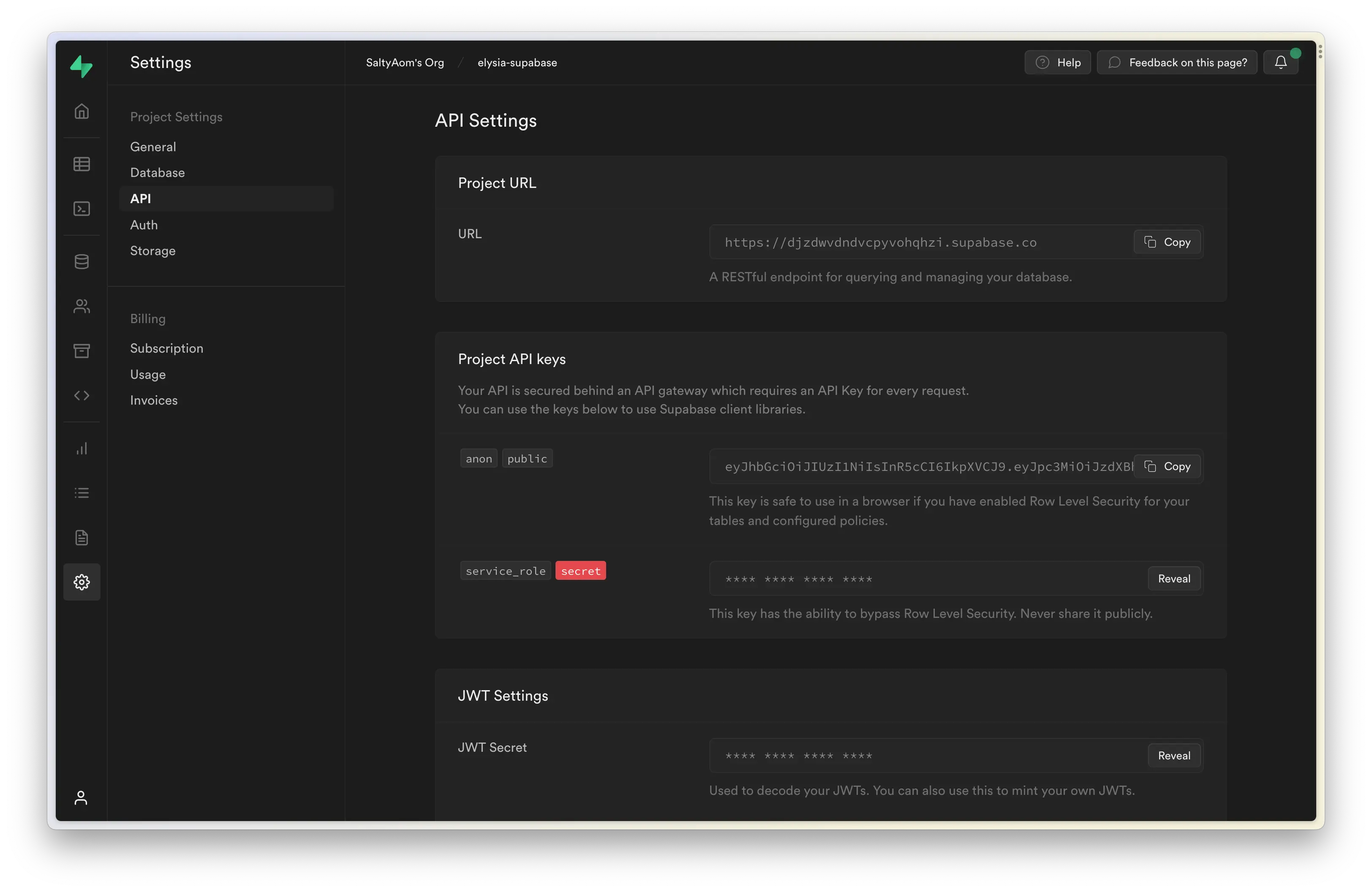1372x892 pixels.
Task: Click the Supabase logo icon
Action: [81, 66]
